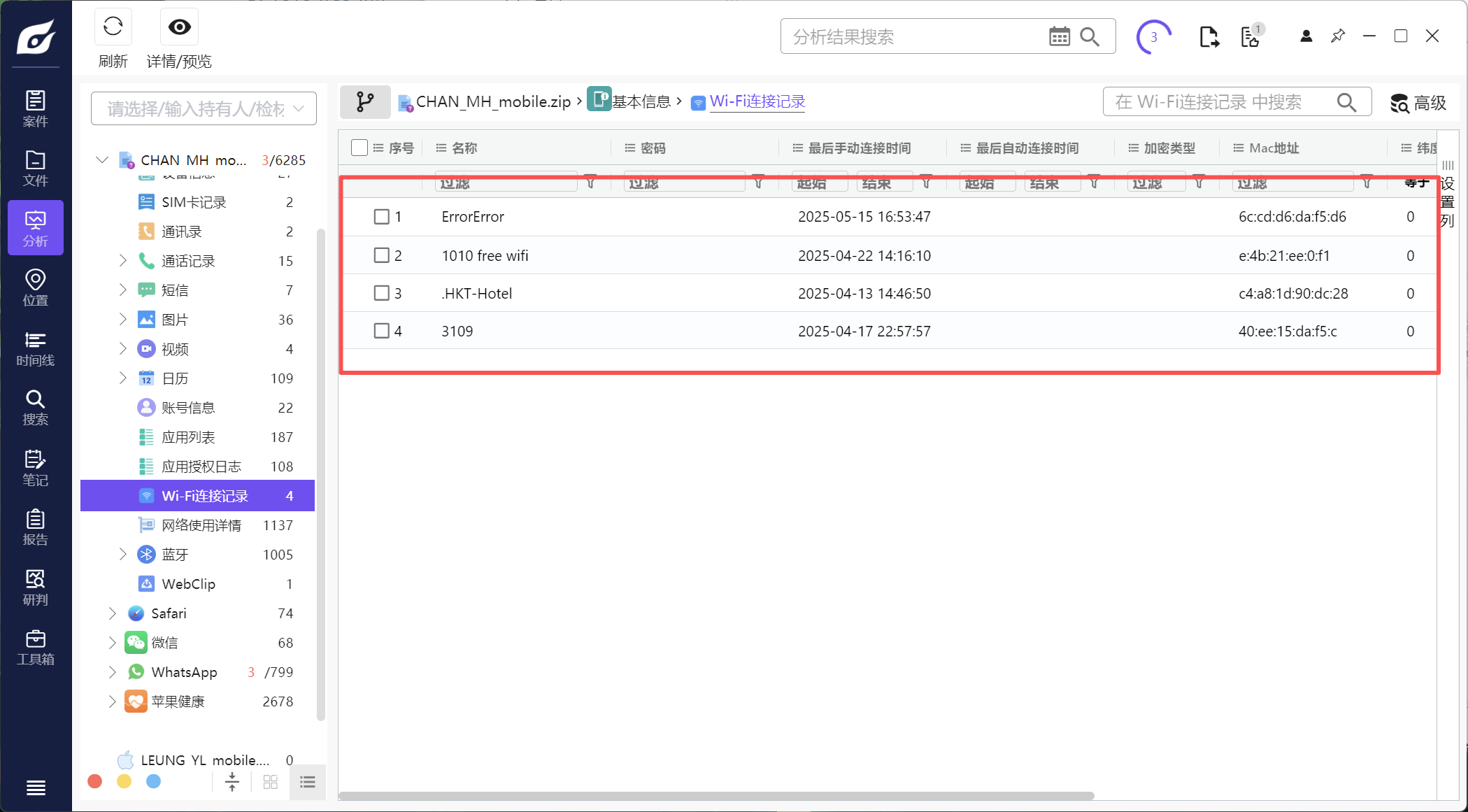The height and width of the screenshot is (812, 1468).
Task: Open the Location (位置) sidebar icon
Action: click(35, 287)
